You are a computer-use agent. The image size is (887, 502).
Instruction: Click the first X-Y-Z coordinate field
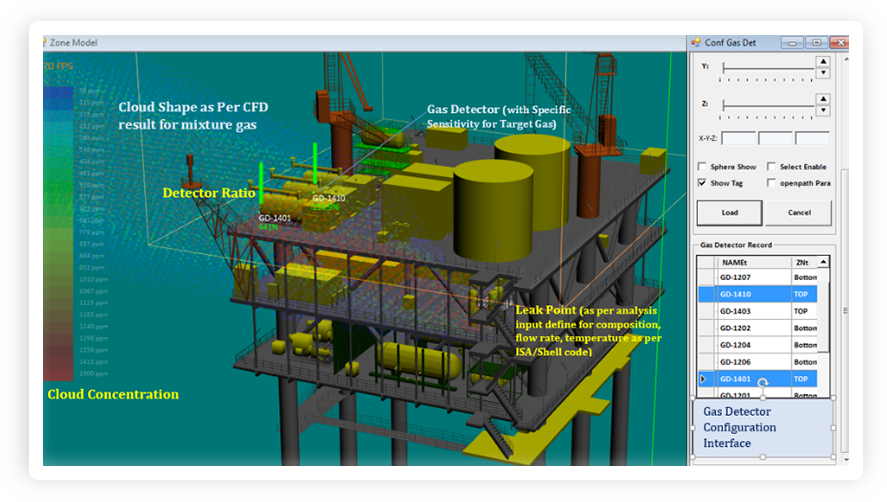click(738, 138)
